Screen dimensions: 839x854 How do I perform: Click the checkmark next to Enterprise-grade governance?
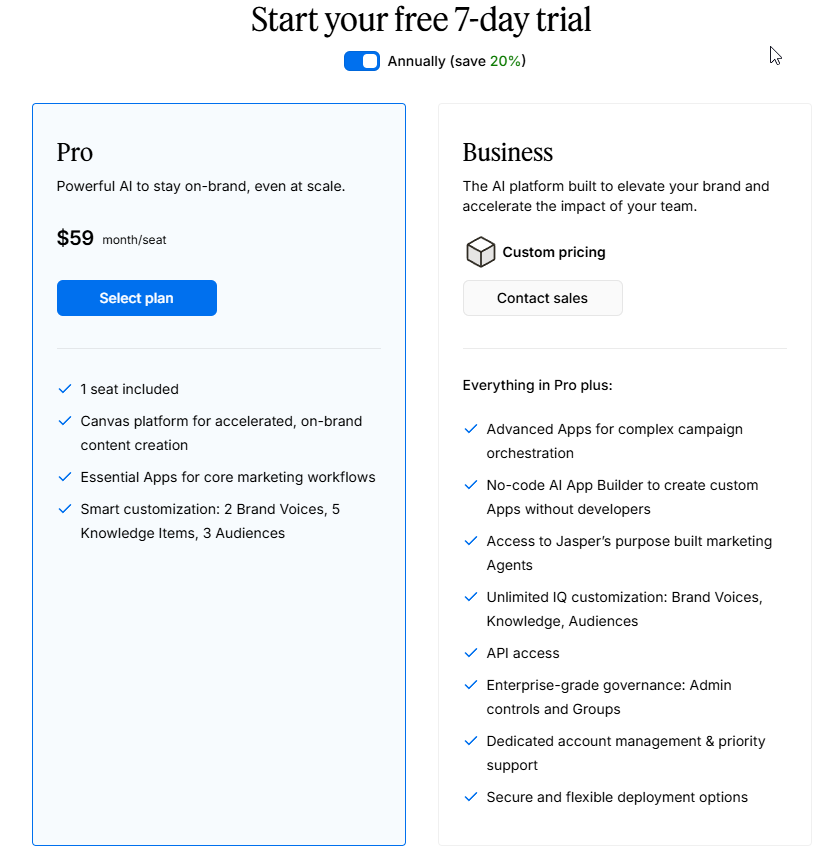pos(471,685)
